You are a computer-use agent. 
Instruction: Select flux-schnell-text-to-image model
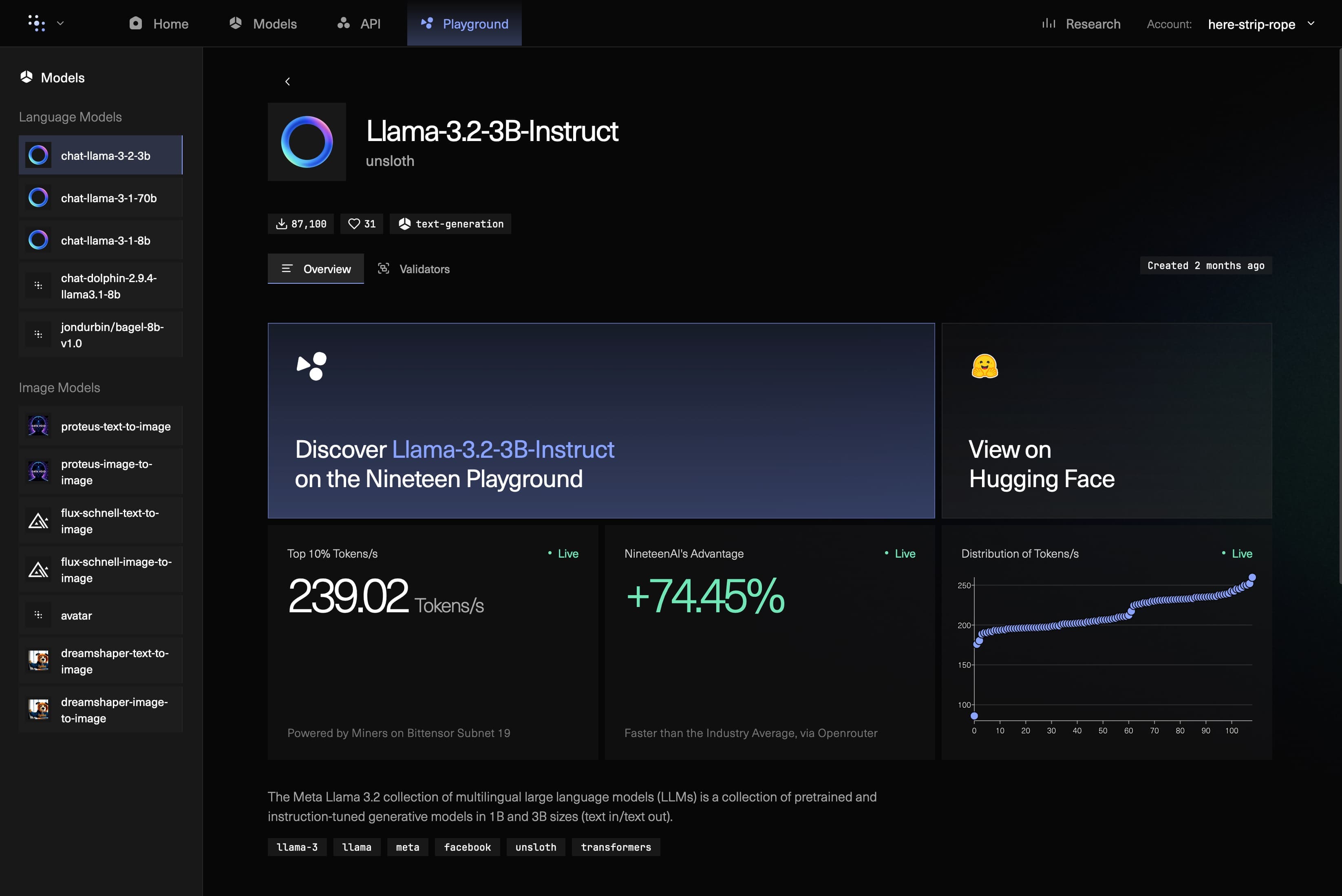coord(101,521)
